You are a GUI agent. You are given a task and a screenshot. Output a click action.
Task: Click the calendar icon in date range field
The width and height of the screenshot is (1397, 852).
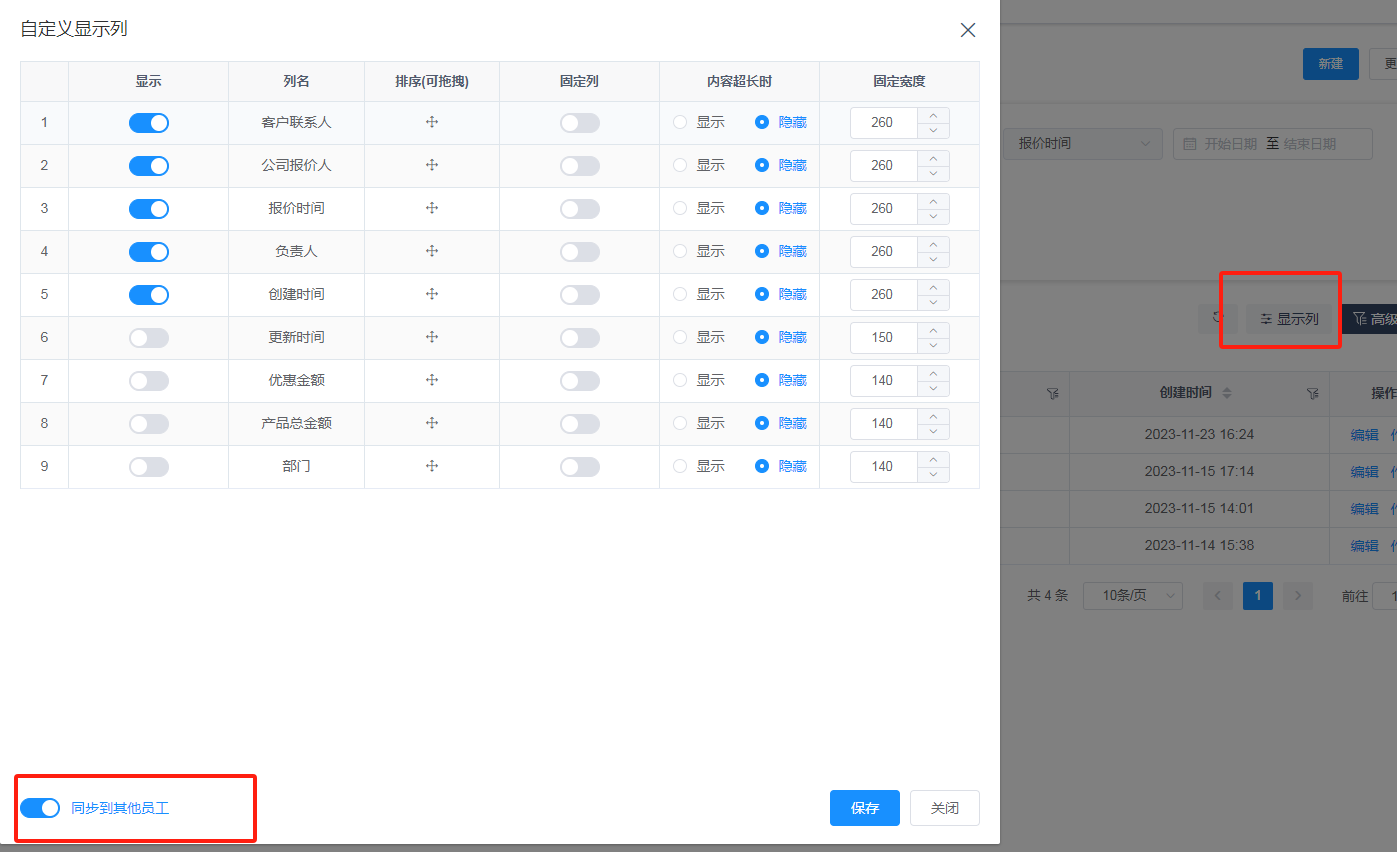(1190, 144)
